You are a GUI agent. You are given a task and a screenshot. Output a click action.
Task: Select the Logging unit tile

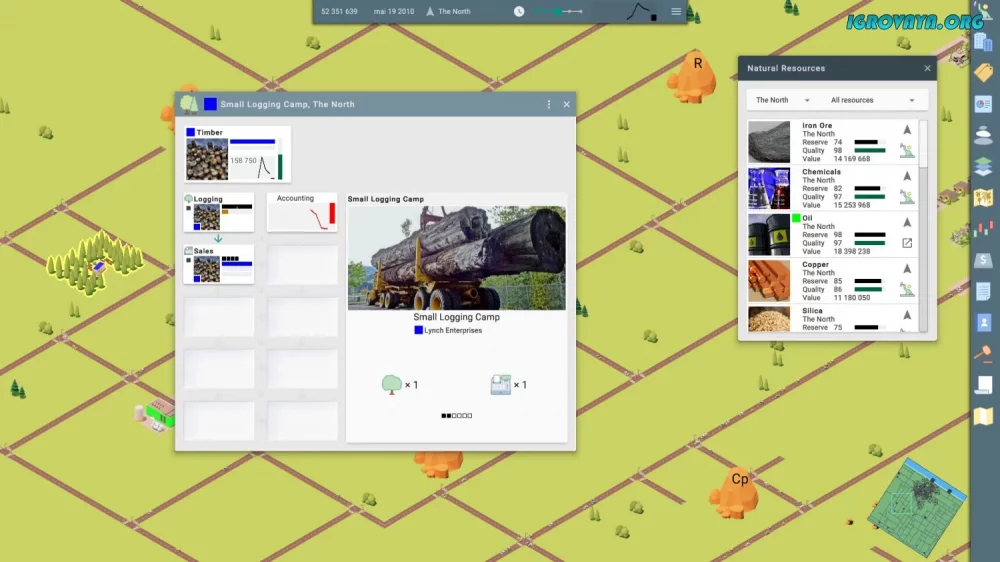(218, 212)
